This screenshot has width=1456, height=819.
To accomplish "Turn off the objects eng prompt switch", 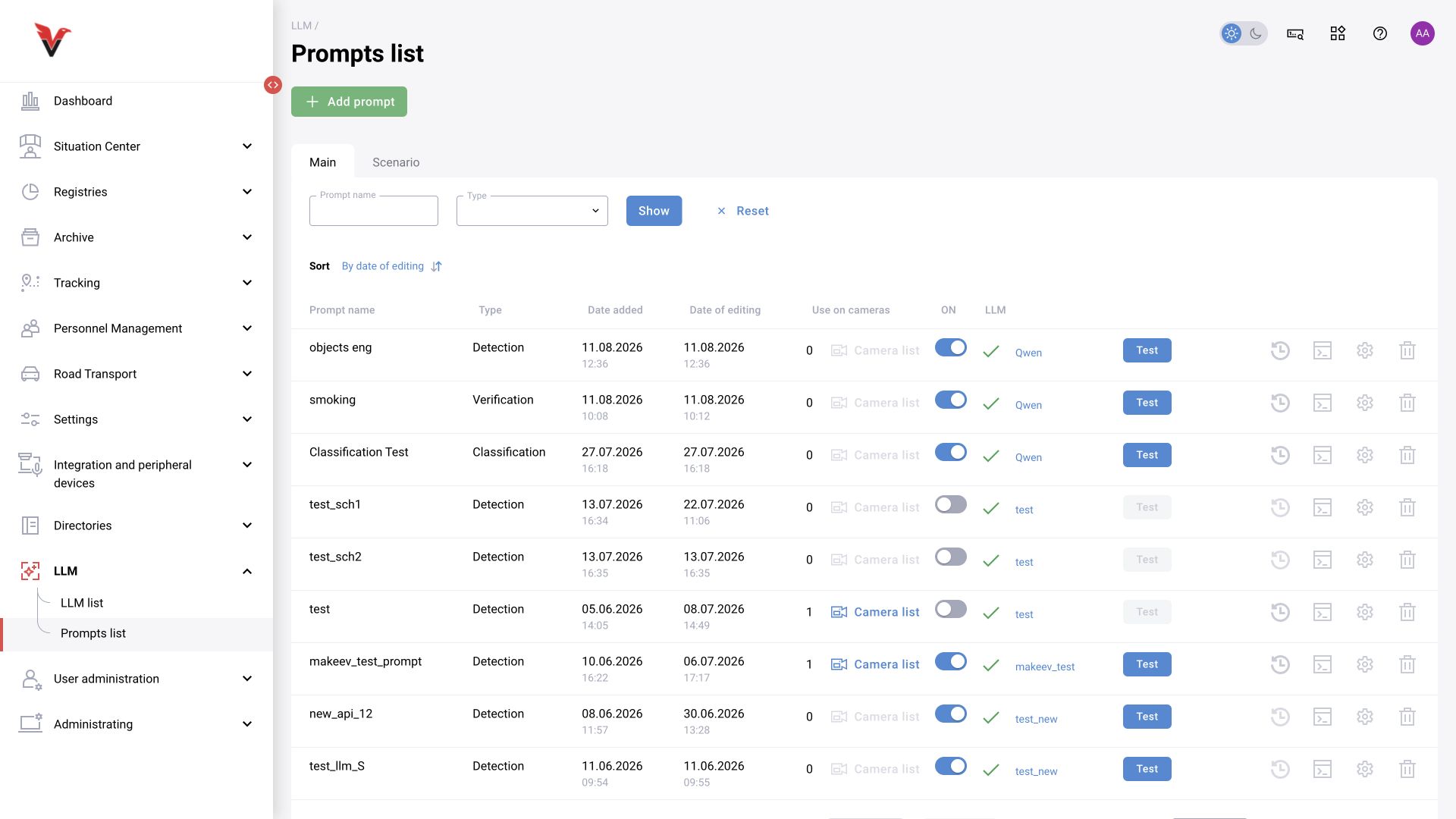I will [951, 347].
